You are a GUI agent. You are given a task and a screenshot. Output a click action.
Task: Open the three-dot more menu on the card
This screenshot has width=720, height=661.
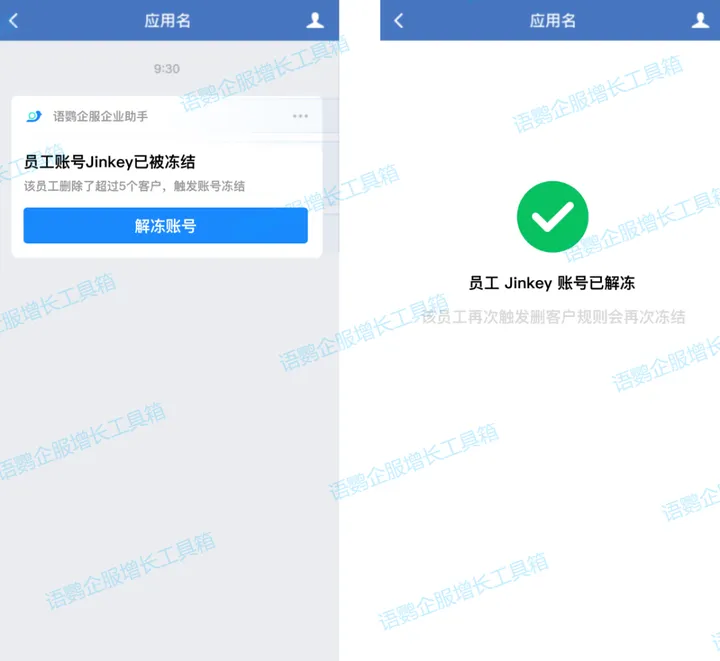click(300, 116)
